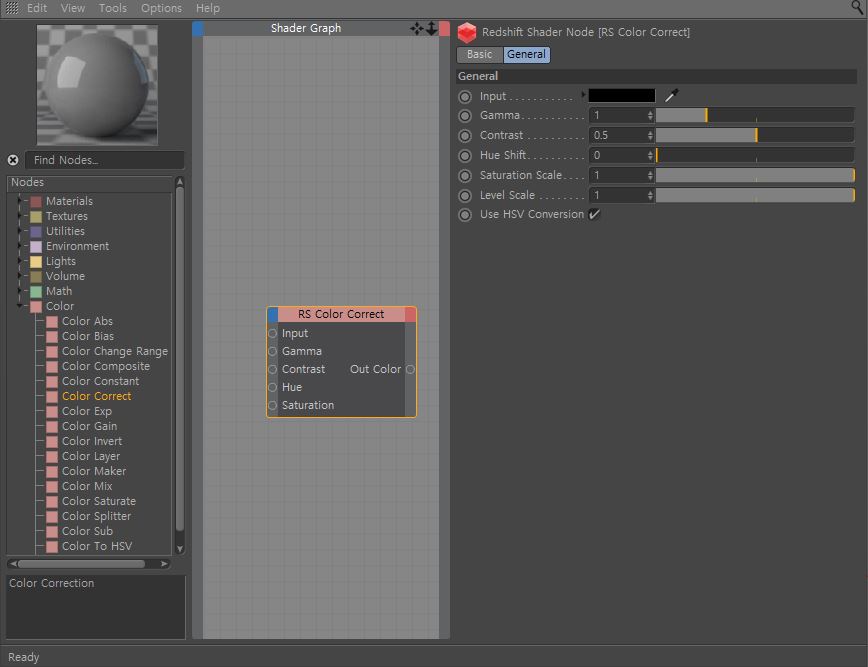868x667 pixels.
Task: Click the Hue Shift slider track
Action: pyautogui.click(x=755, y=155)
